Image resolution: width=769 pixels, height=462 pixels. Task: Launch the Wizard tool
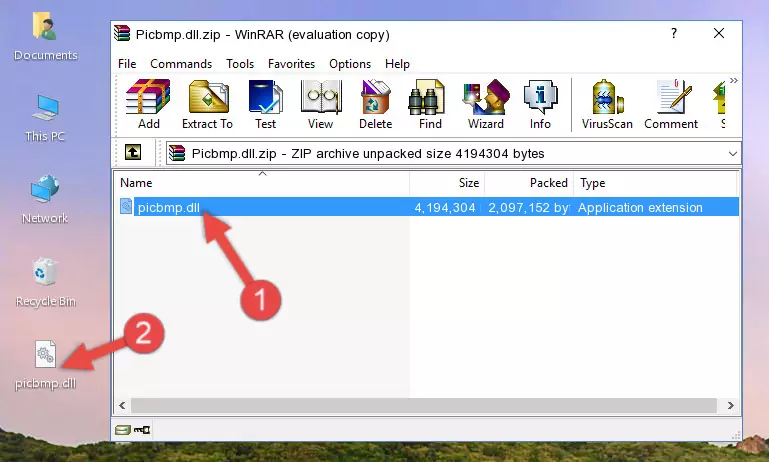pyautogui.click(x=486, y=104)
